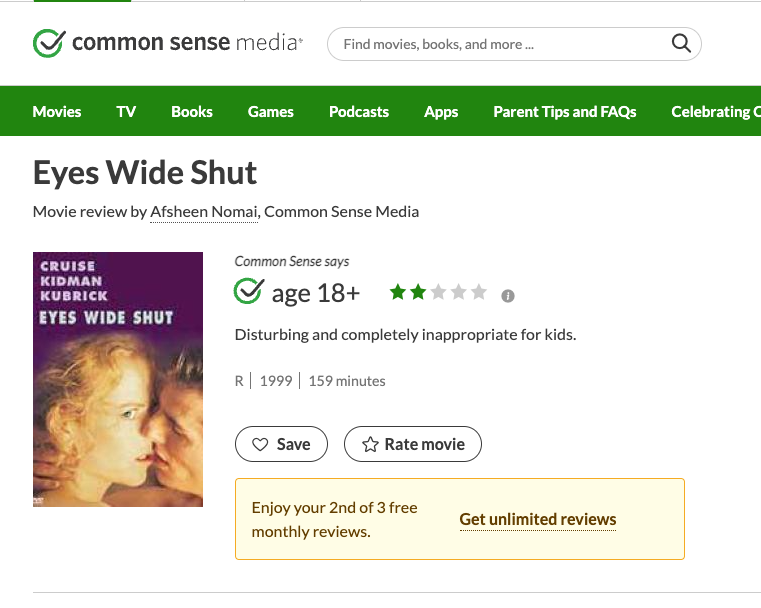Image resolution: width=761 pixels, height=608 pixels.
Task: Open the TV menu
Action: point(126,112)
